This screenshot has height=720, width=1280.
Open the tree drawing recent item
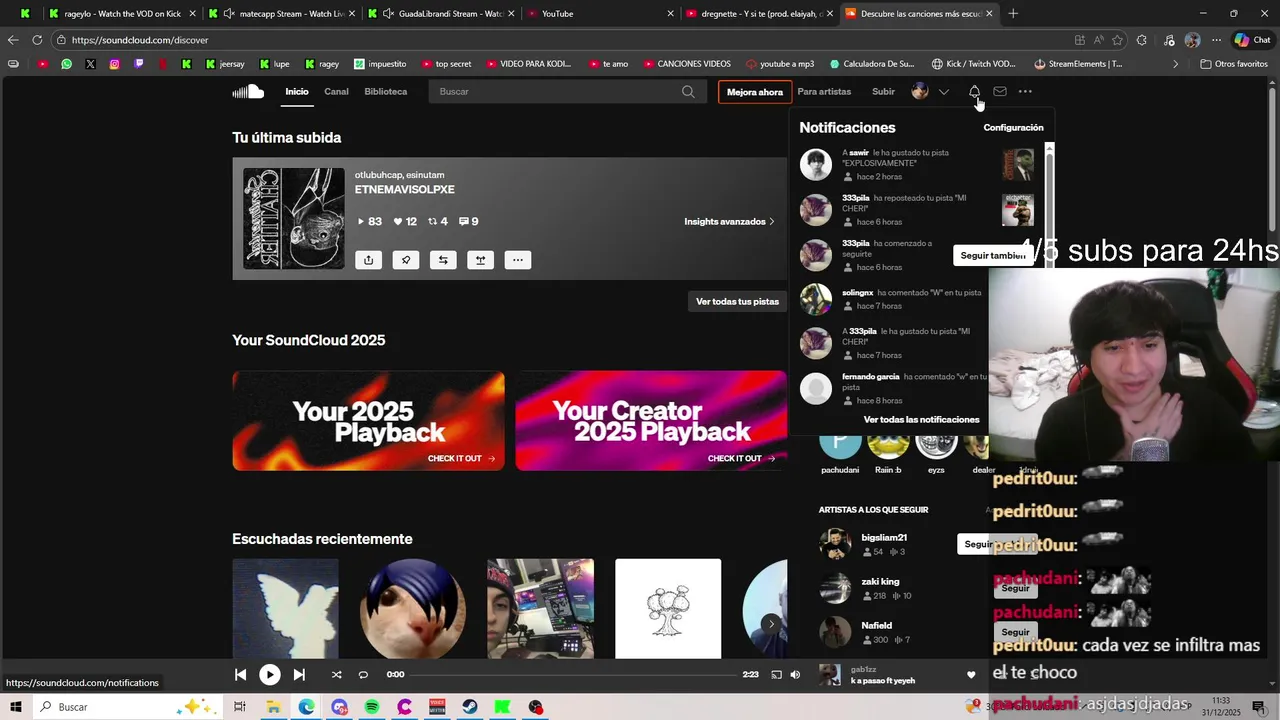coord(668,609)
